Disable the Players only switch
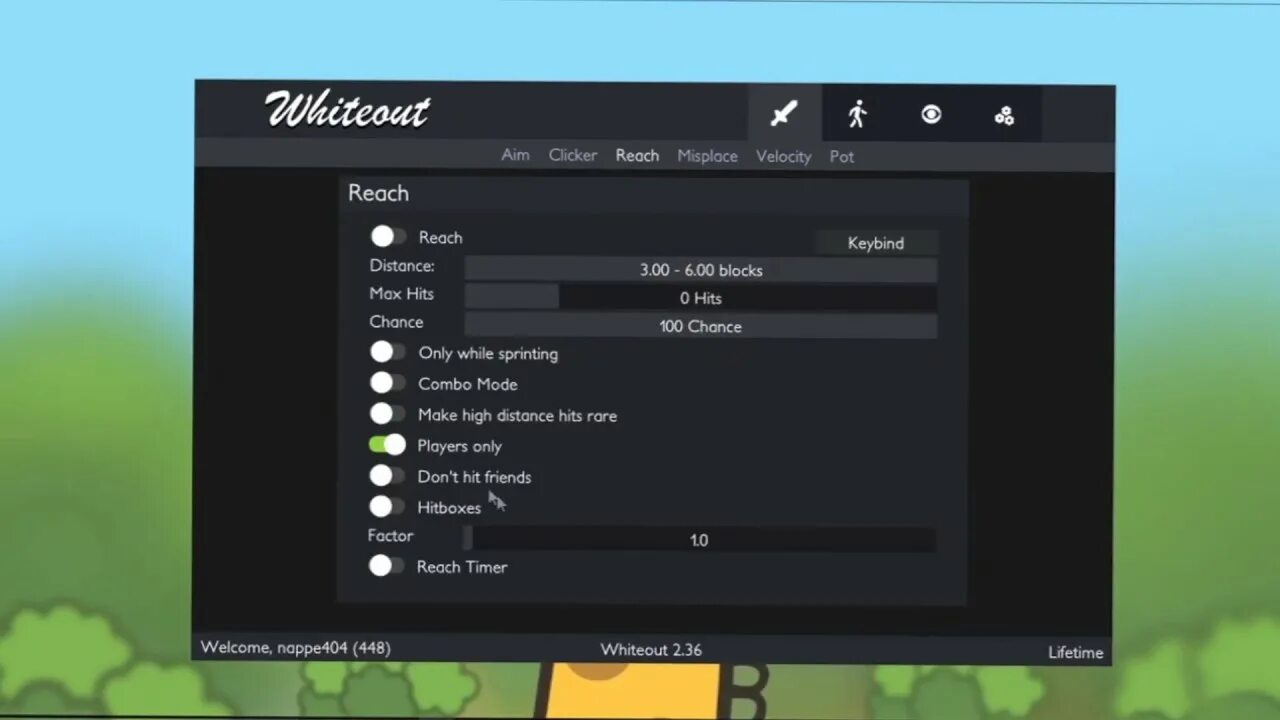 click(x=387, y=445)
